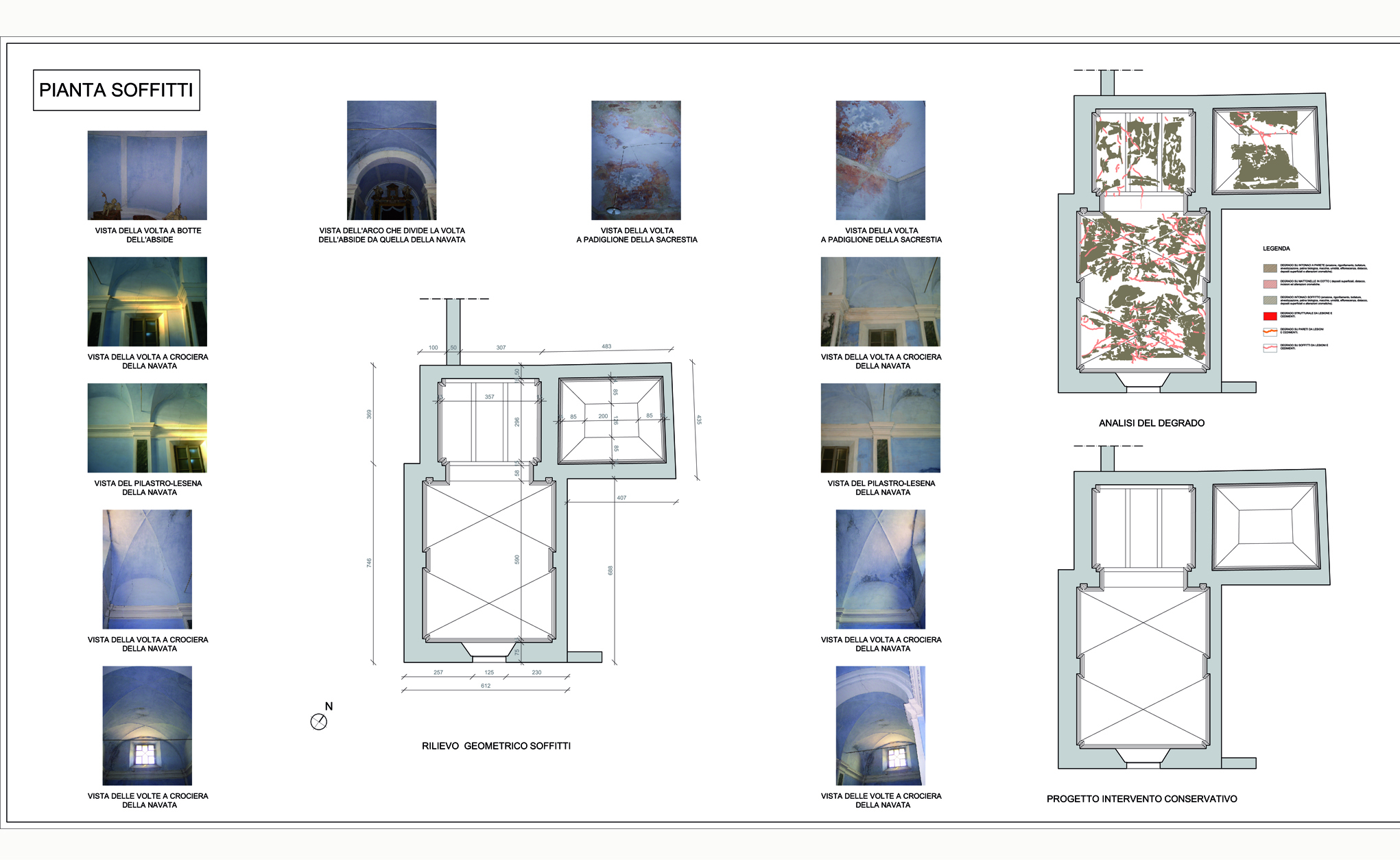Open the bottom-right cross vaults photo
Viewport: 1400px width, 864px height.
(x=880, y=725)
